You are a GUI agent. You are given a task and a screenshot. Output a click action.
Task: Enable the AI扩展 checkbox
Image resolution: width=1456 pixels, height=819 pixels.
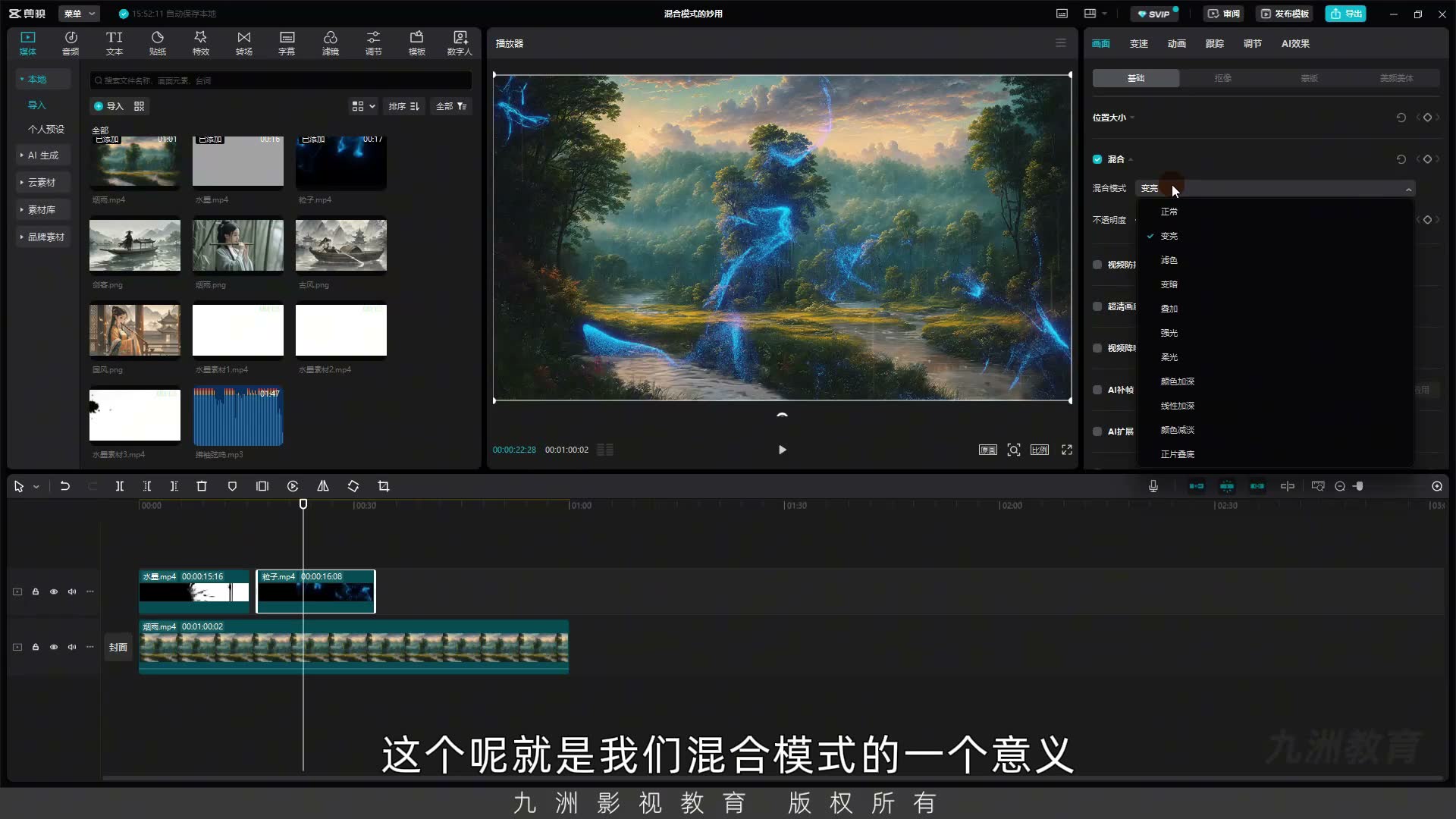(x=1097, y=431)
